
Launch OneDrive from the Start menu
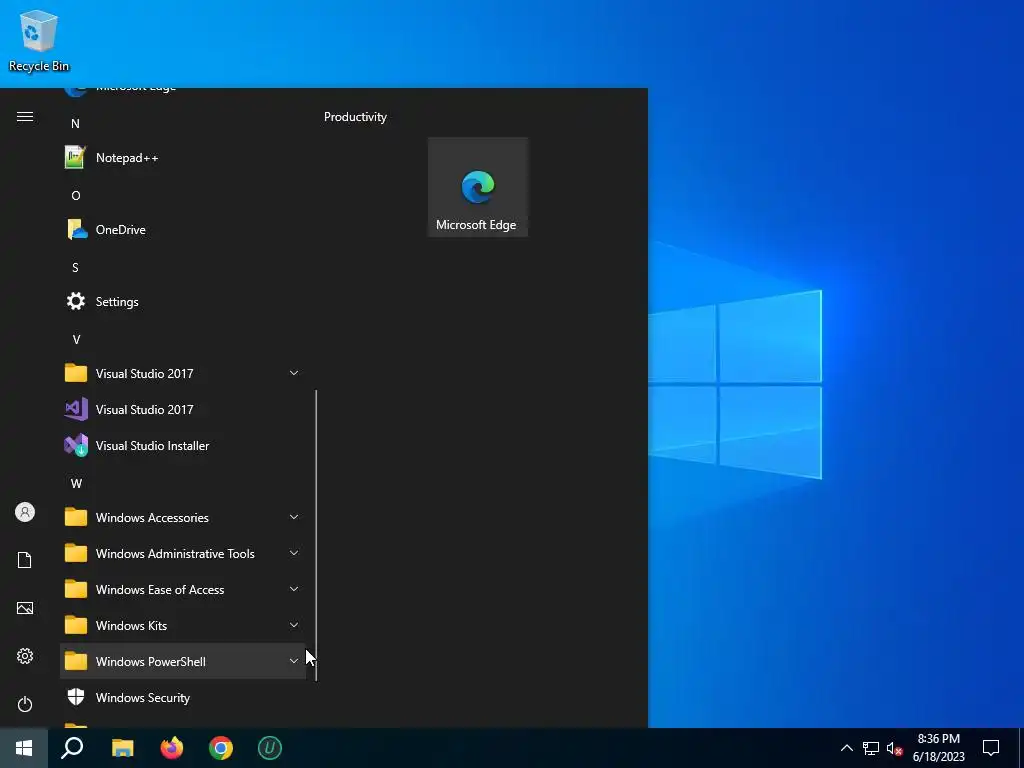183,229
